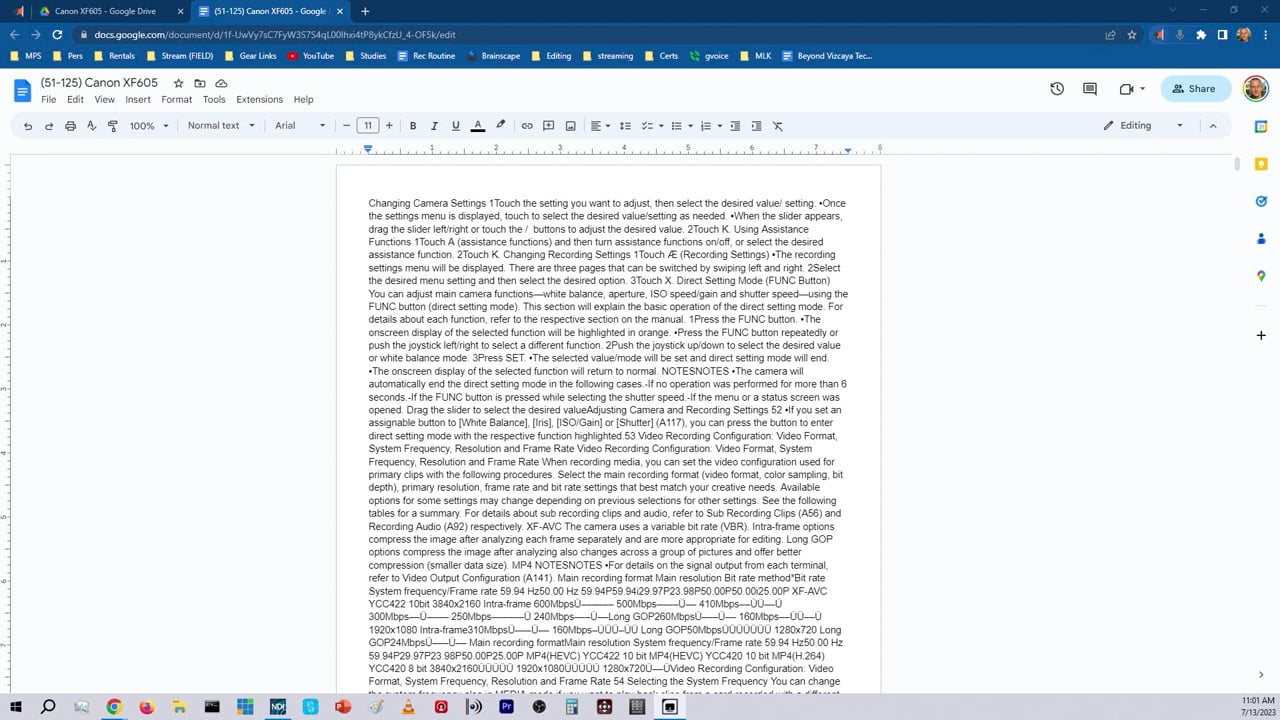The image size is (1280, 720).
Task: Open the Tools menu
Action: 214,100
